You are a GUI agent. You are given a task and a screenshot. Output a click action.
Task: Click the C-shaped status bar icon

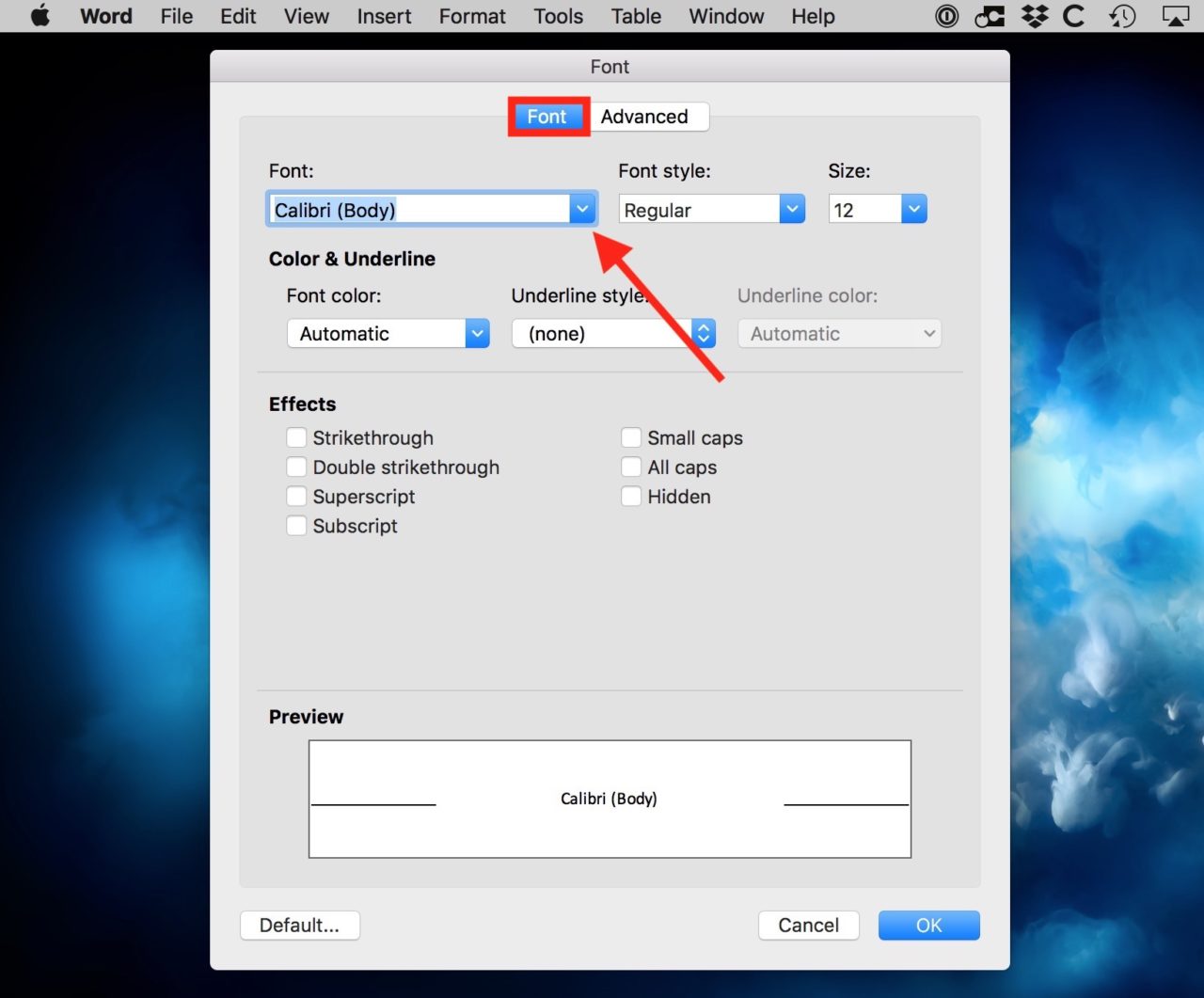point(1074,16)
